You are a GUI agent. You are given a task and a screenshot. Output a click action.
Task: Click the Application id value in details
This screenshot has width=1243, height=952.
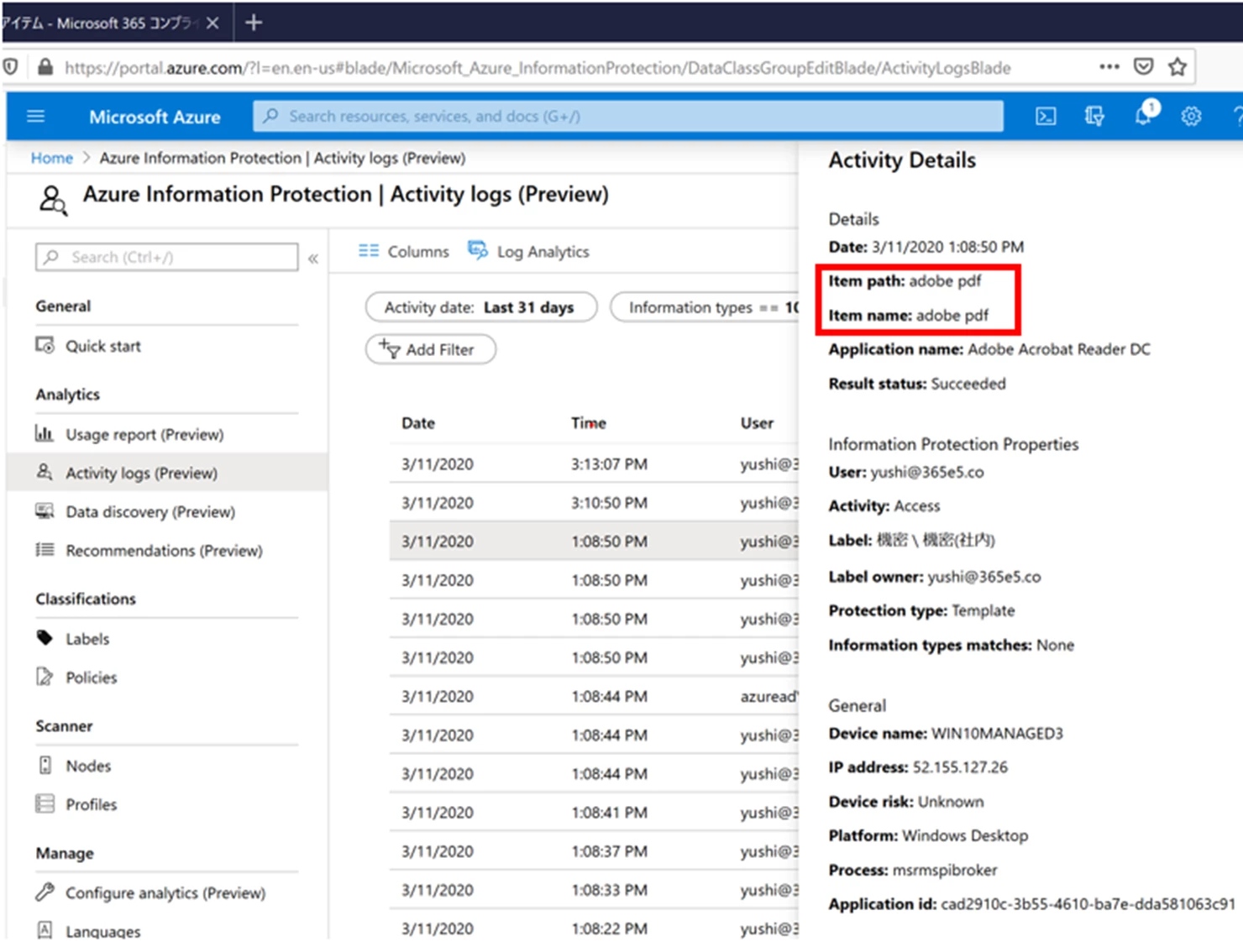tap(1088, 904)
